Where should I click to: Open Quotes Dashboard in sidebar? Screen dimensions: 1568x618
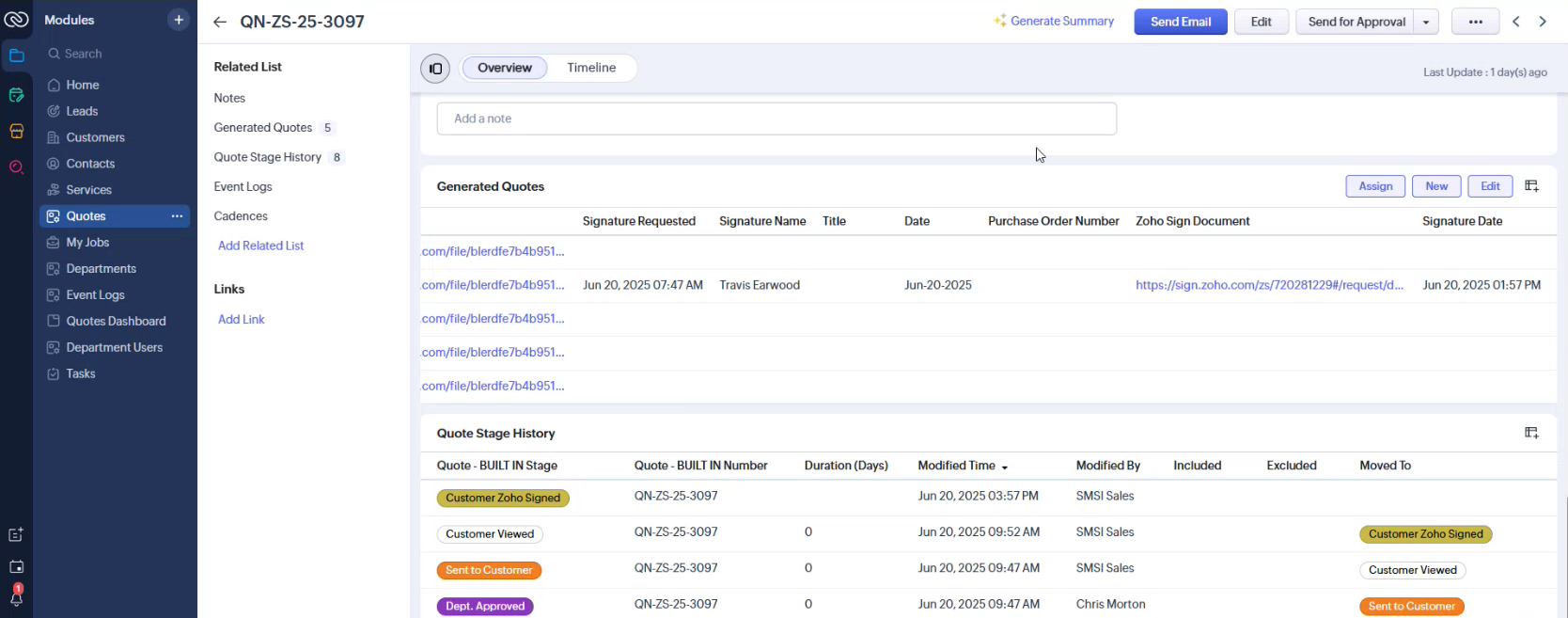[115, 322]
